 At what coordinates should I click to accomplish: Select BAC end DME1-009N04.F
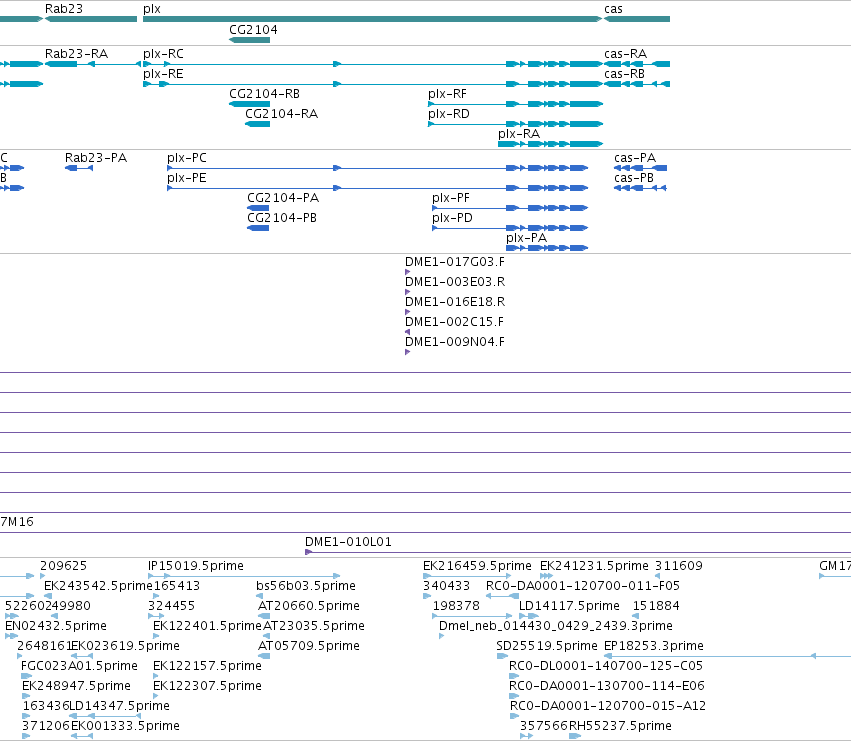coord(408,352)
